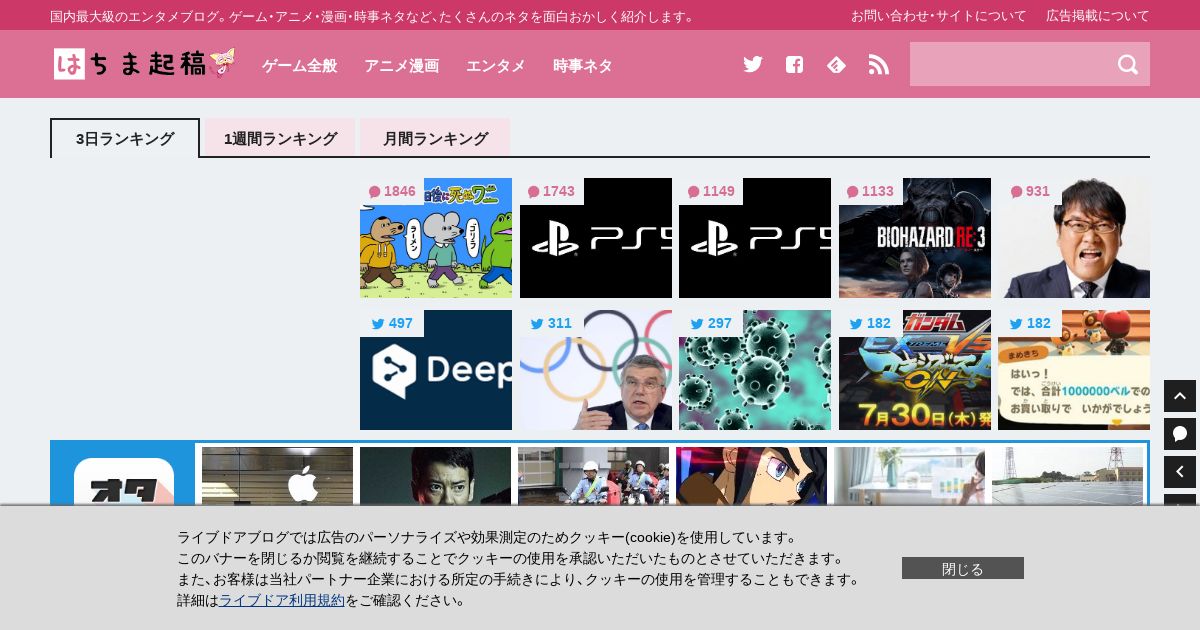The height and width of the screenshot is (630, 1200).
Task: Open the Apple store thumbnail in bottom strip
Action: point(277,476)
